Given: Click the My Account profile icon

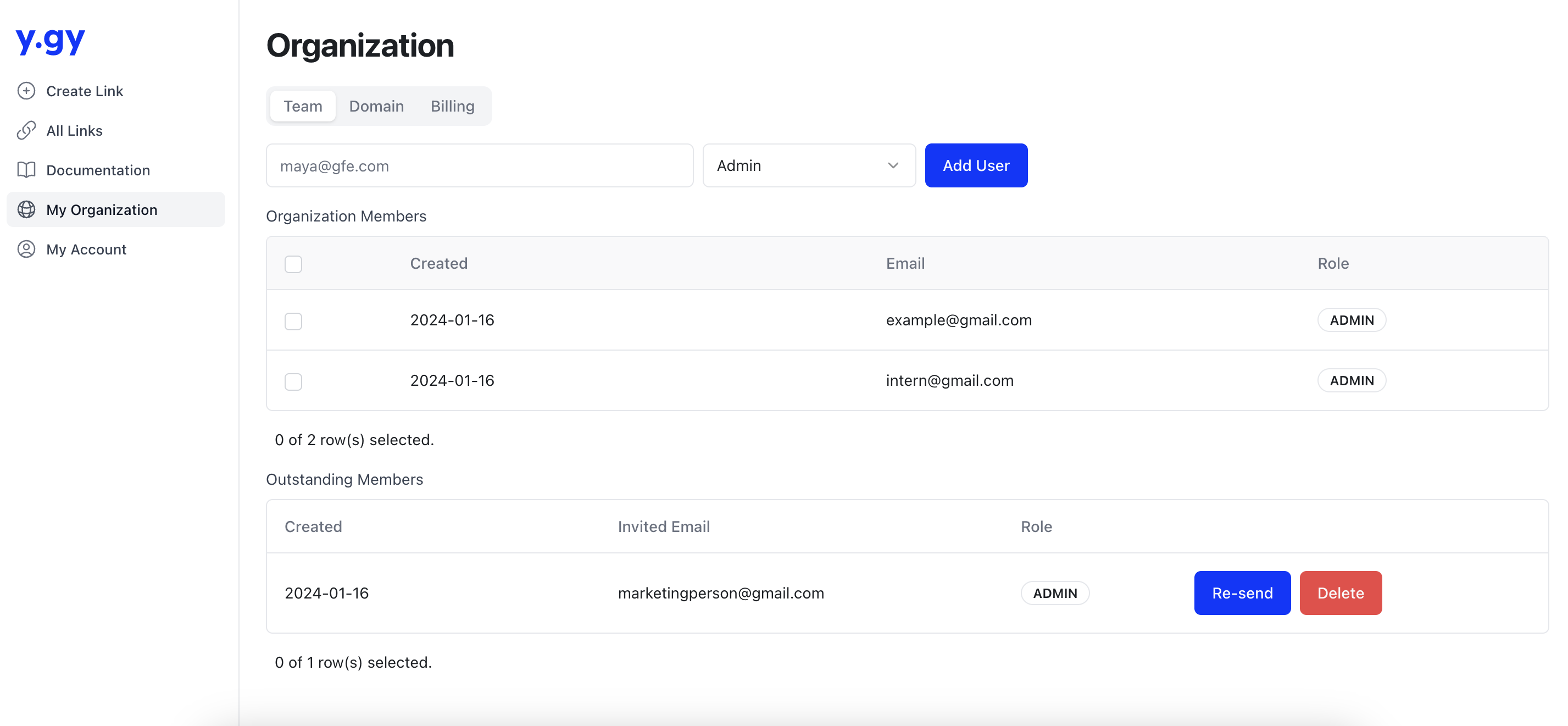Looking at the screenshot, I should [26, 249].
